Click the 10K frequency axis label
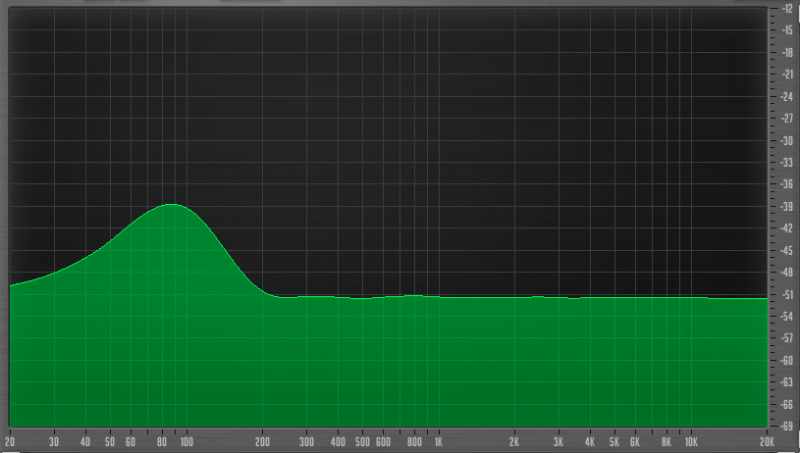 tap(690, 441)
